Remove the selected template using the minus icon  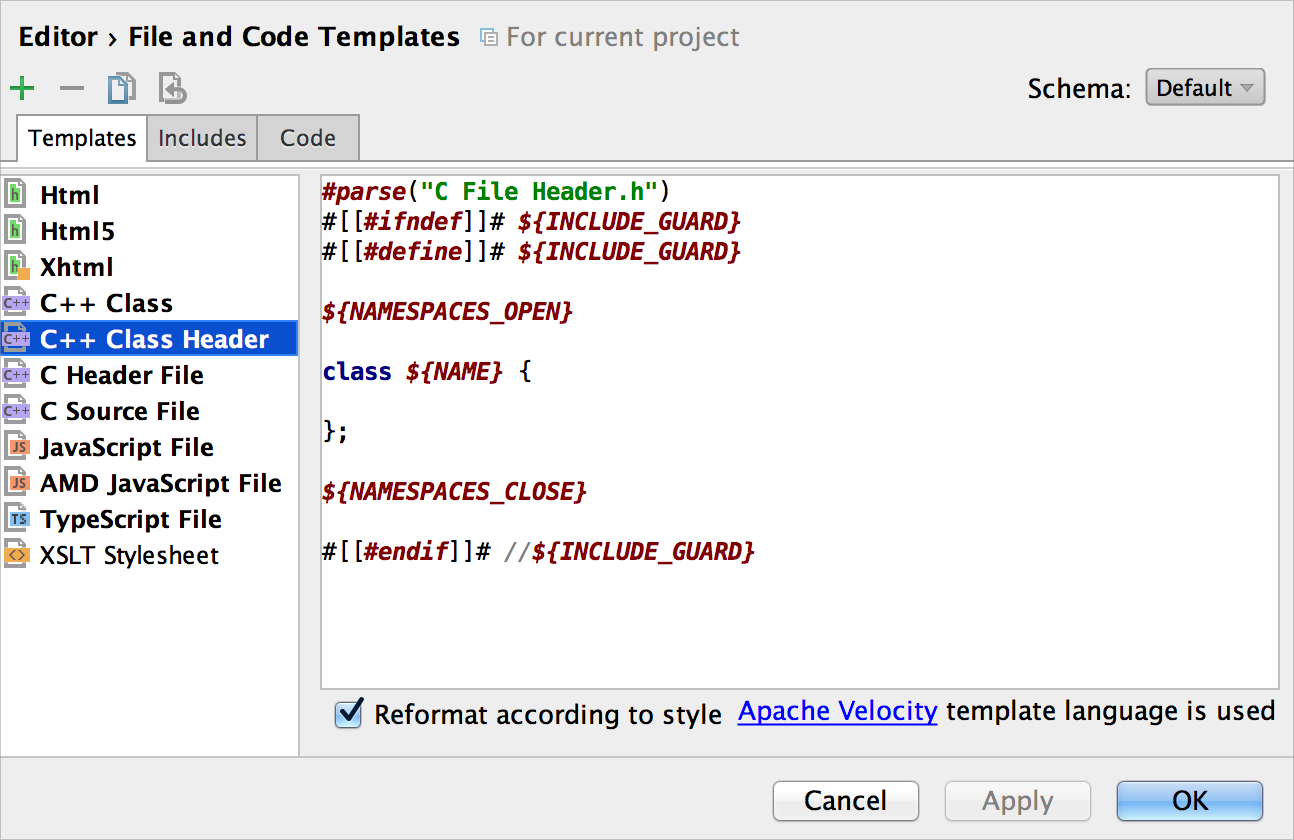(71, 88)
